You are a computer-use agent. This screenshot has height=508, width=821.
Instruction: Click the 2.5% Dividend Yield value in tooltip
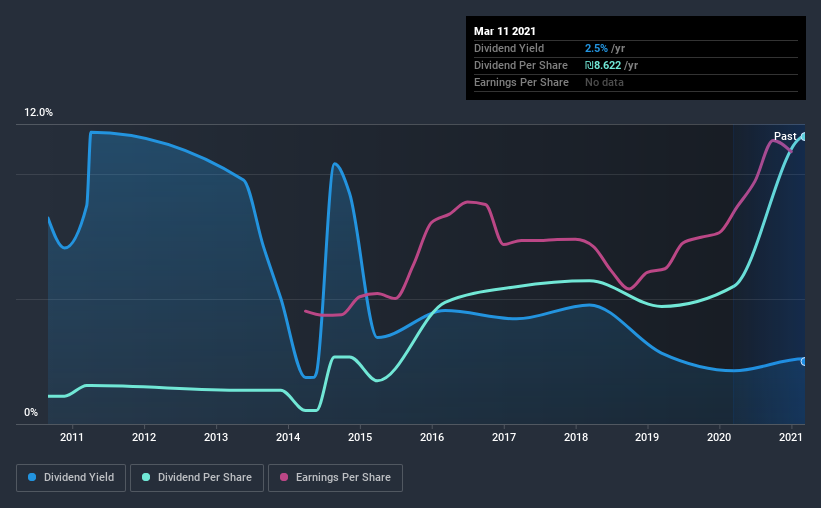click(596, 48)
